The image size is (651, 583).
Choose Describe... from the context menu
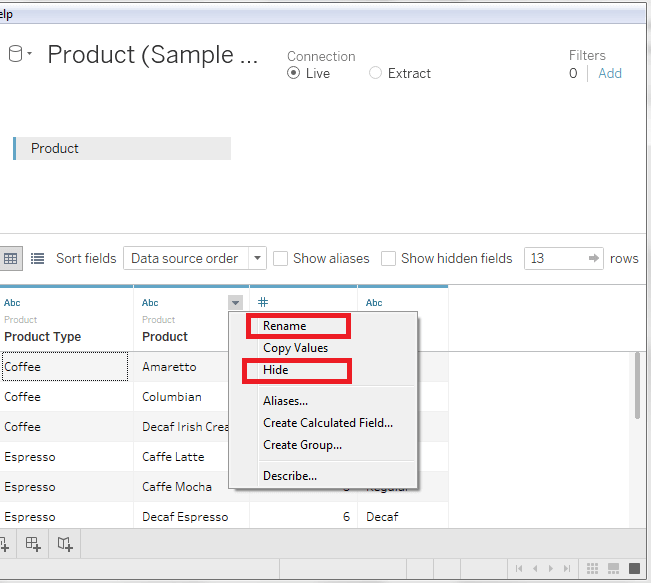click(290, 476)
